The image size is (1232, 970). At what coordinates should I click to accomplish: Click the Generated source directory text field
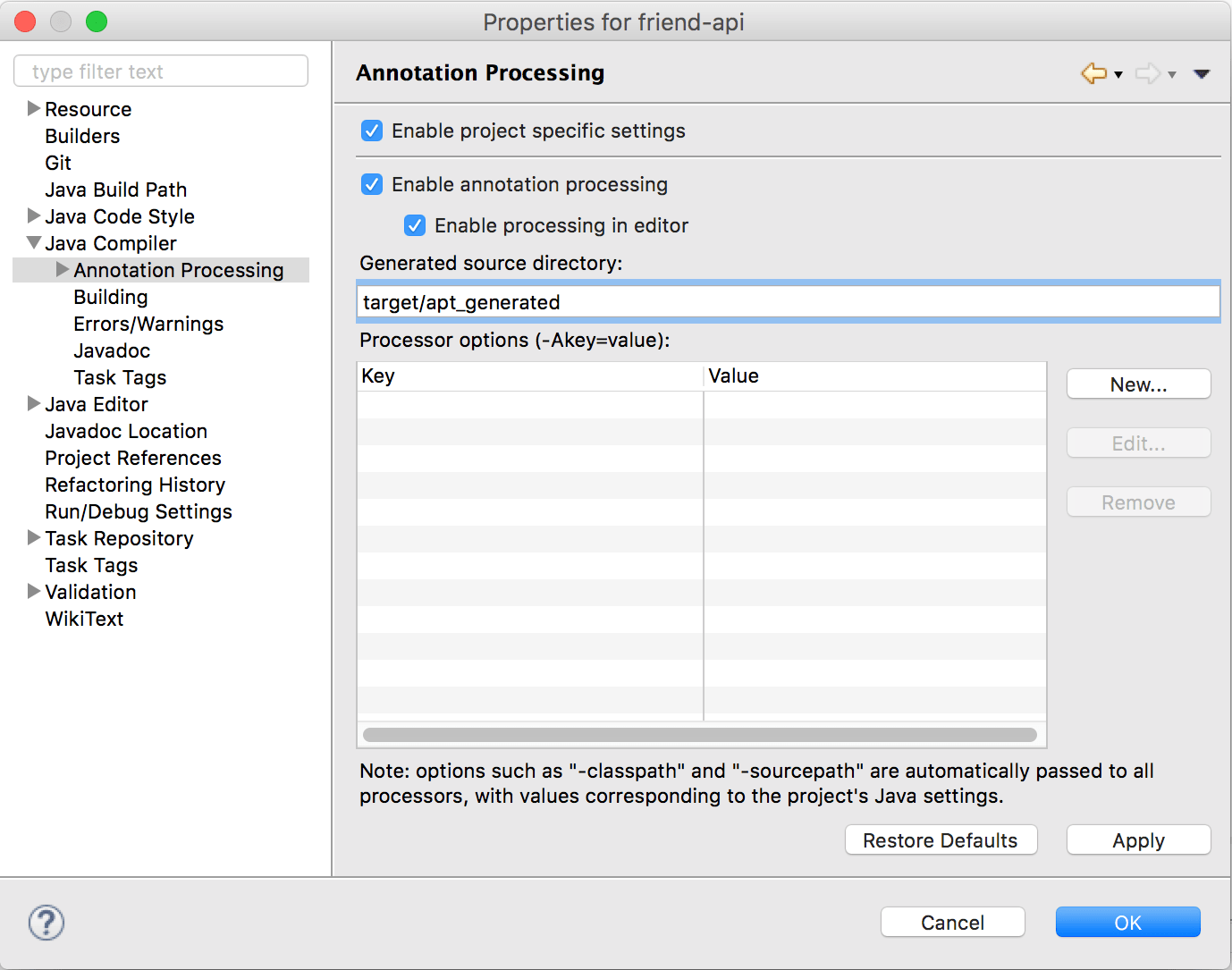(787, 301)
